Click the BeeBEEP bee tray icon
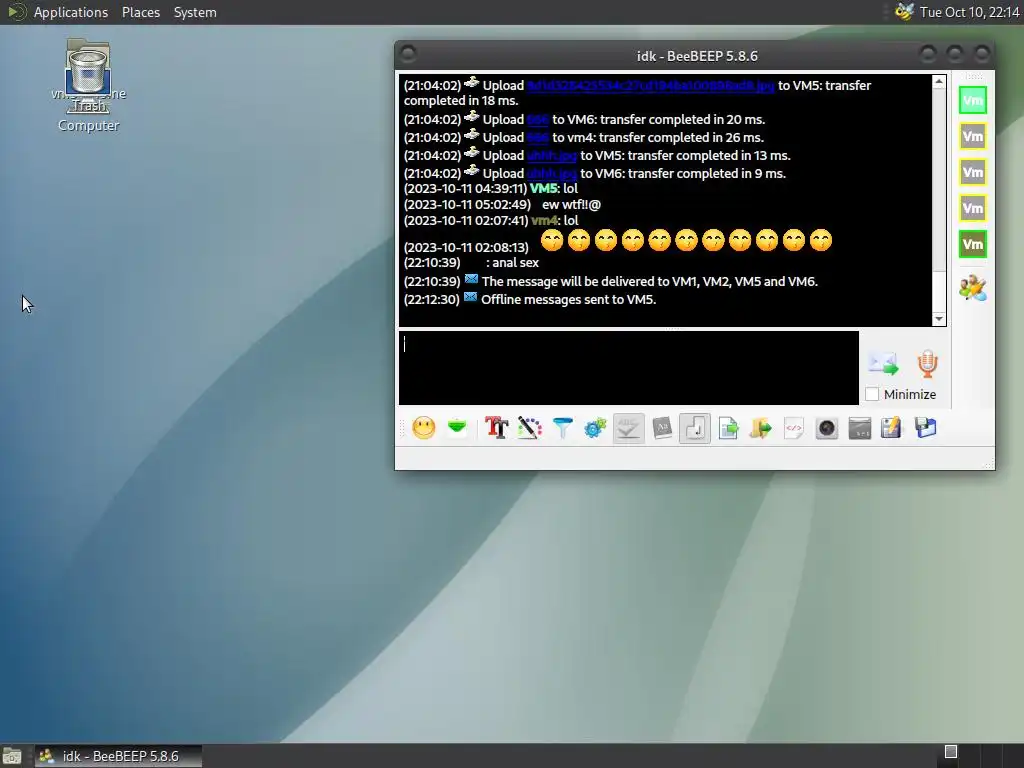Viewport: 1024px width, 768px height. [904, 12]
